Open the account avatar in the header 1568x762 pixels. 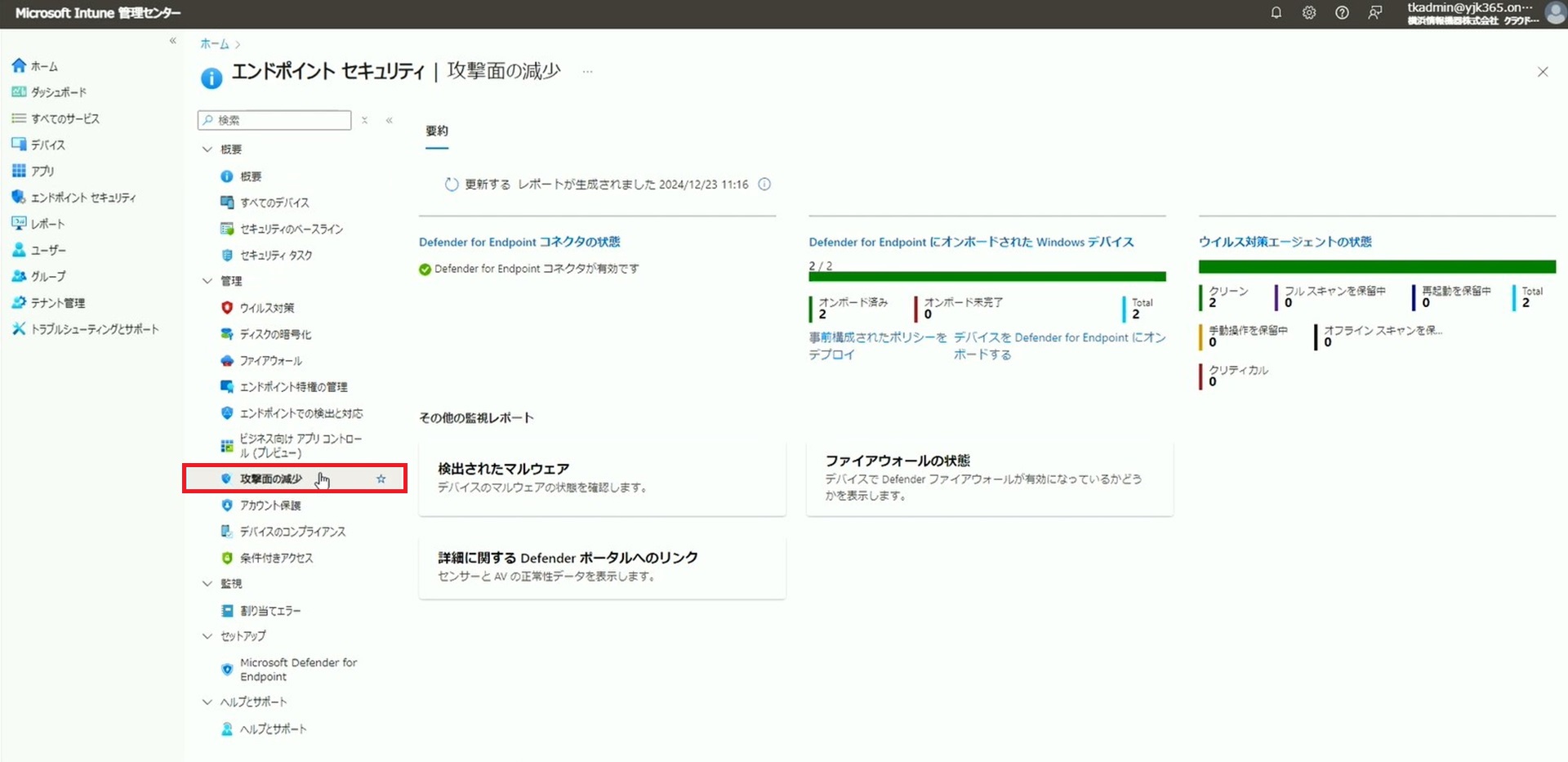[x=1555, y=13]
